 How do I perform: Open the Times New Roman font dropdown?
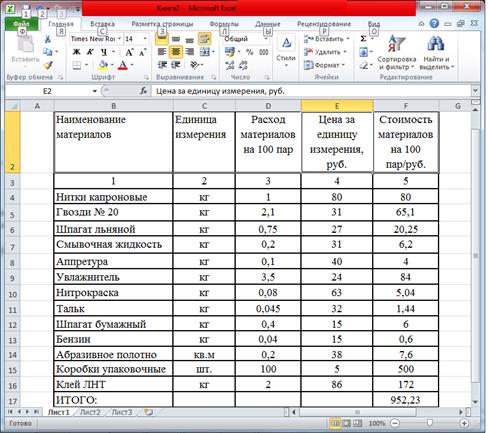119,39
